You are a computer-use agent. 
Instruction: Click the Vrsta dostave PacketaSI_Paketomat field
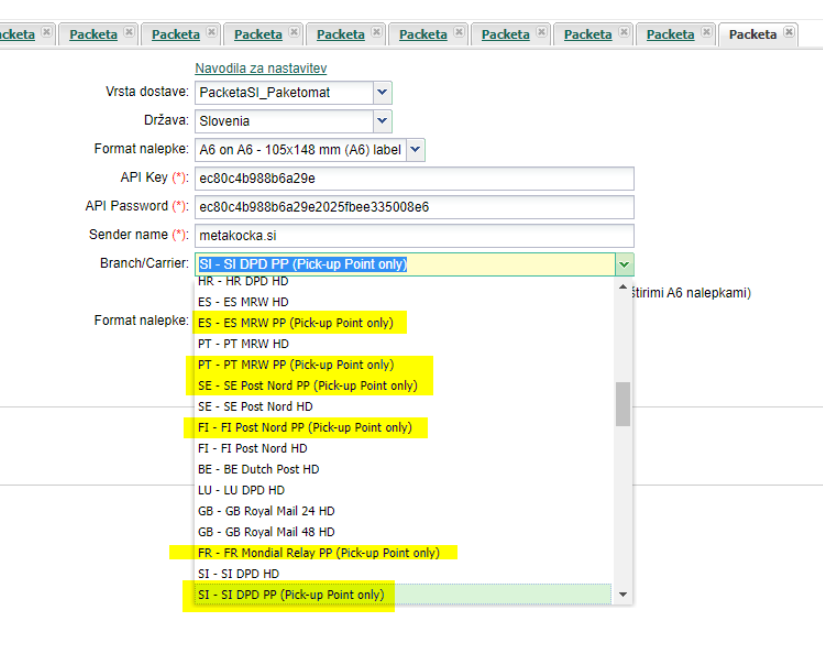coord(284,92)
